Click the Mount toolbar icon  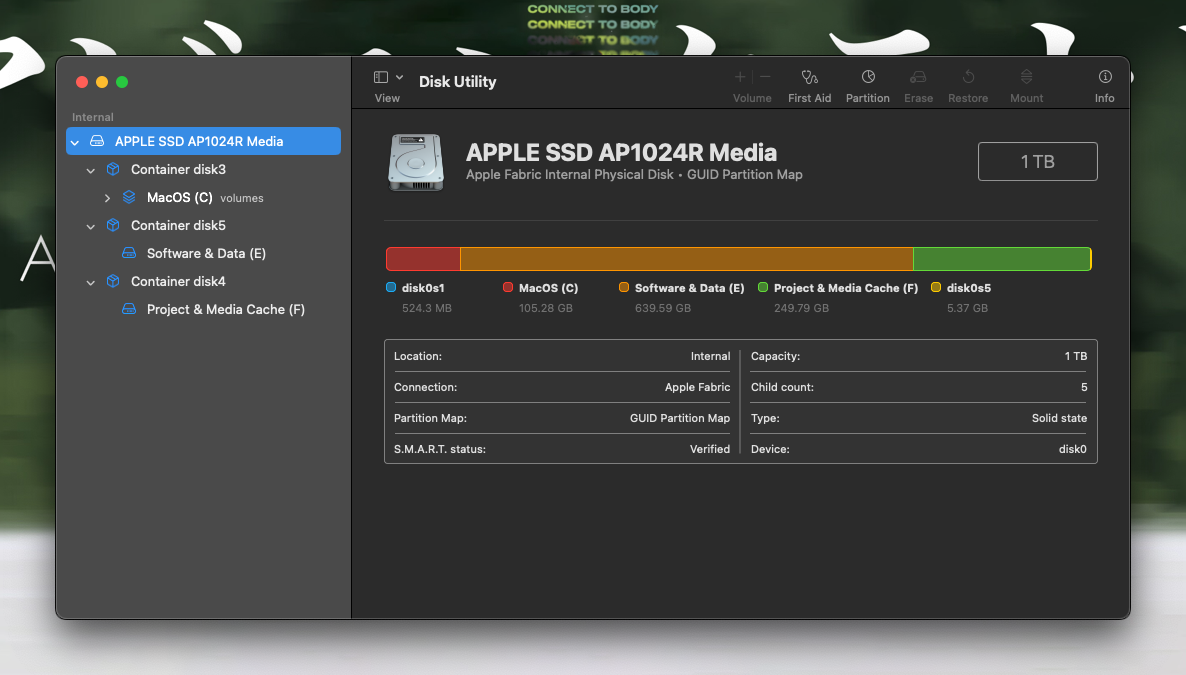click(x=1026, y=84)
